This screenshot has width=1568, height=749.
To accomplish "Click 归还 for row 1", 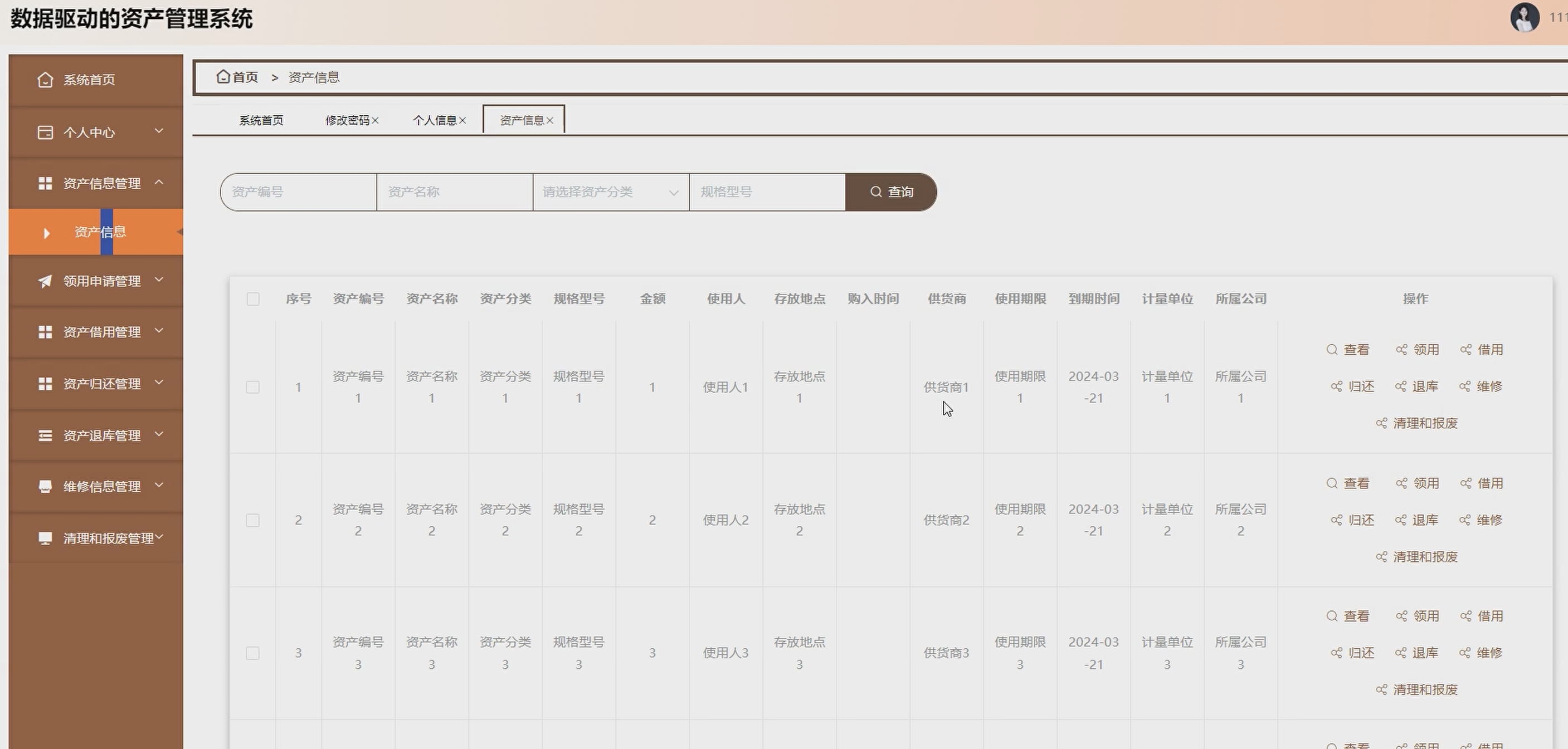I will [x=1352, y=386].
